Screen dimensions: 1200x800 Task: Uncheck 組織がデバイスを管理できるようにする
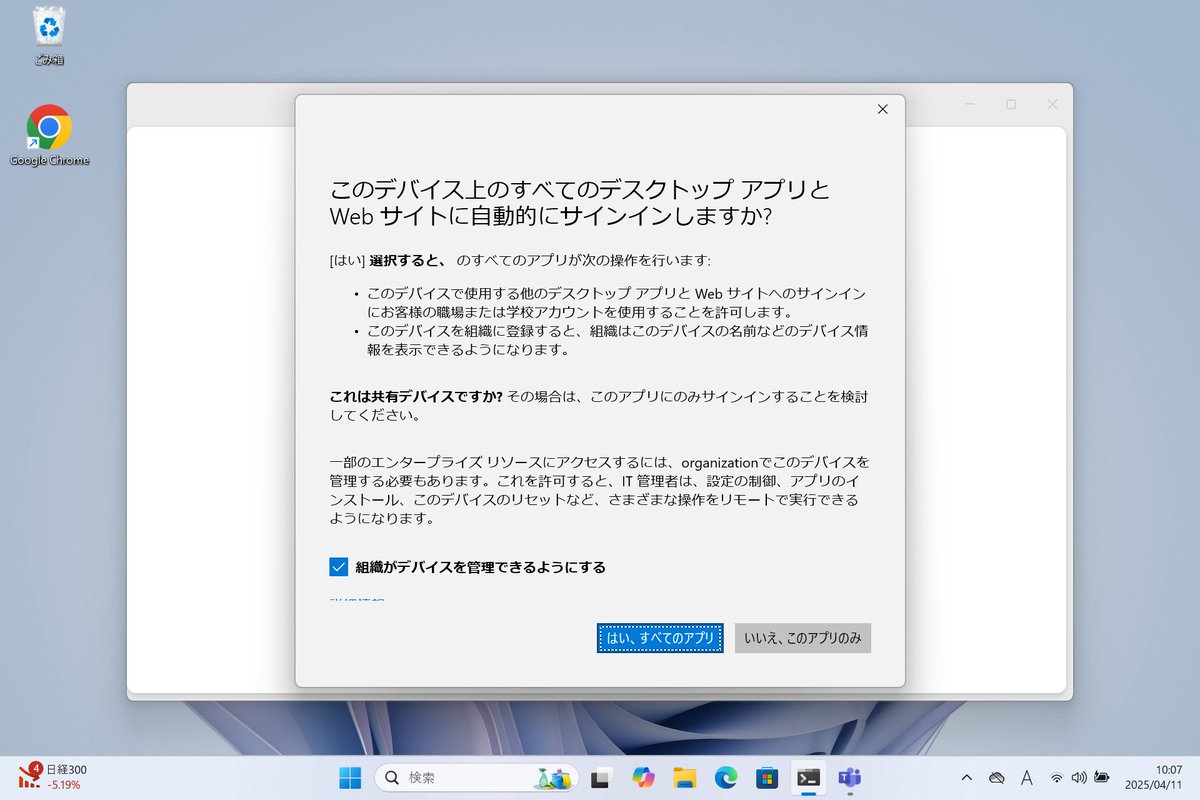[x=338, y=566]
